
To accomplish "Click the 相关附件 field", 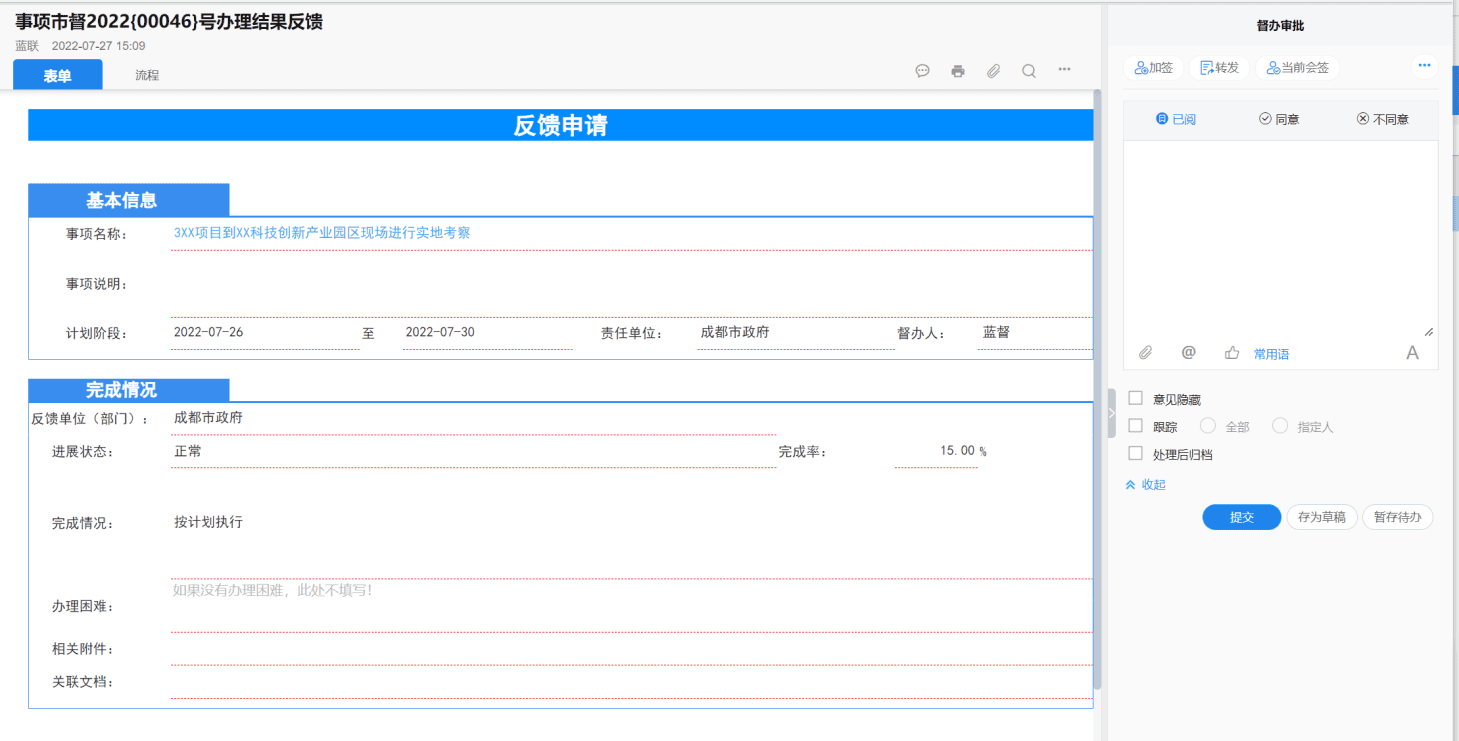I will pos(632,650).
